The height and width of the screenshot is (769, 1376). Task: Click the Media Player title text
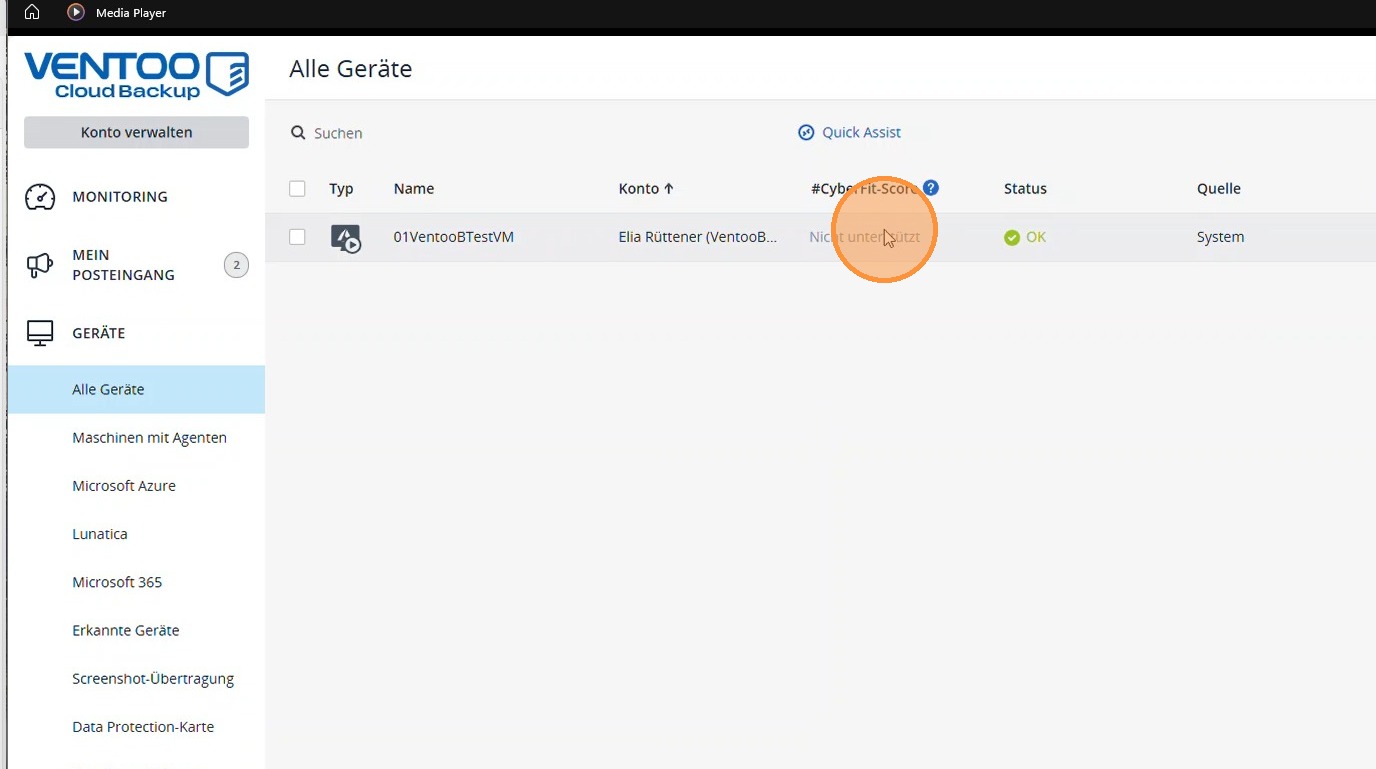pos(131,13)
